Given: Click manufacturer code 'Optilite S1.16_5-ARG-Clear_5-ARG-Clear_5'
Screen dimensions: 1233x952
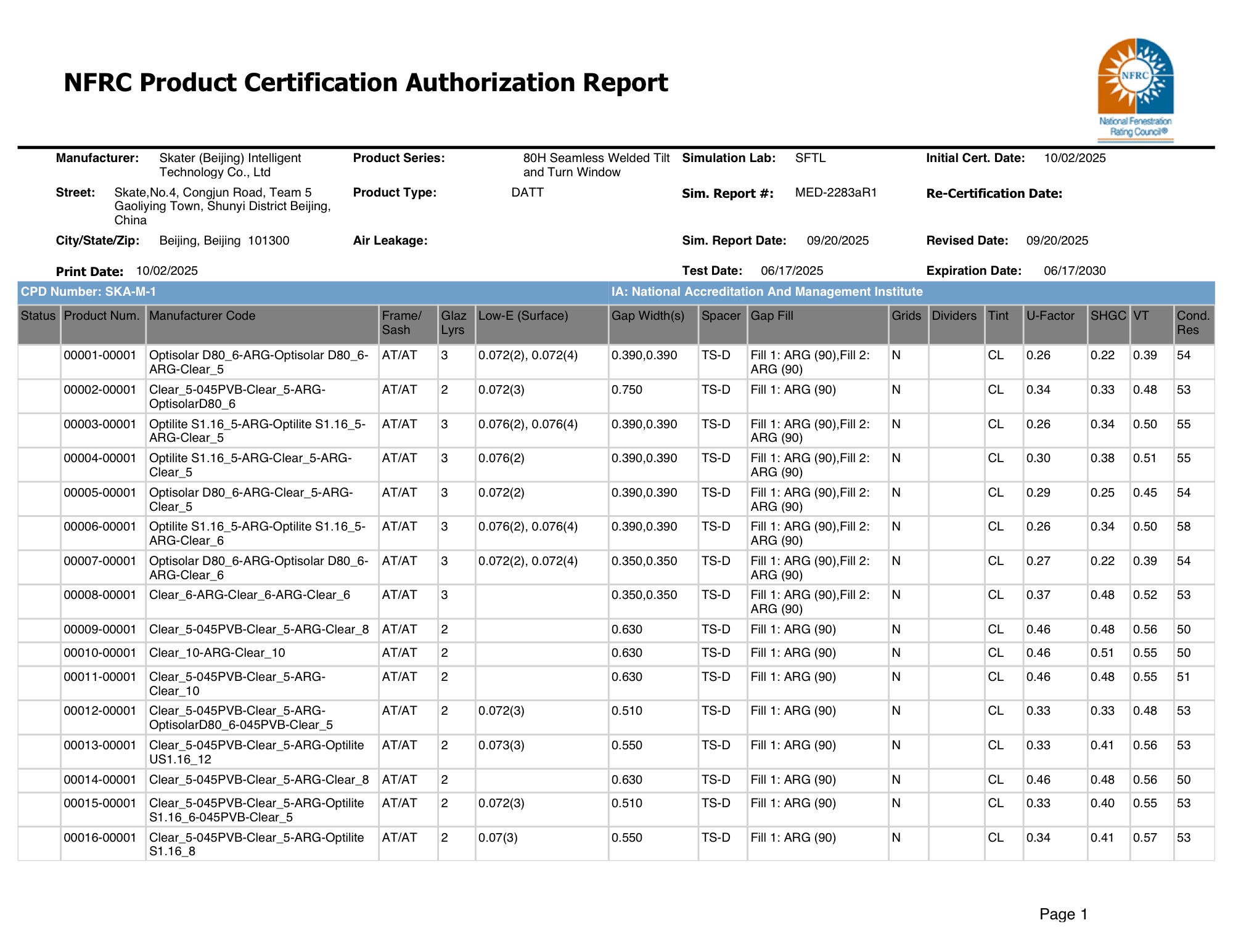Looking at the screenshot, I should [x=250, y=465].
